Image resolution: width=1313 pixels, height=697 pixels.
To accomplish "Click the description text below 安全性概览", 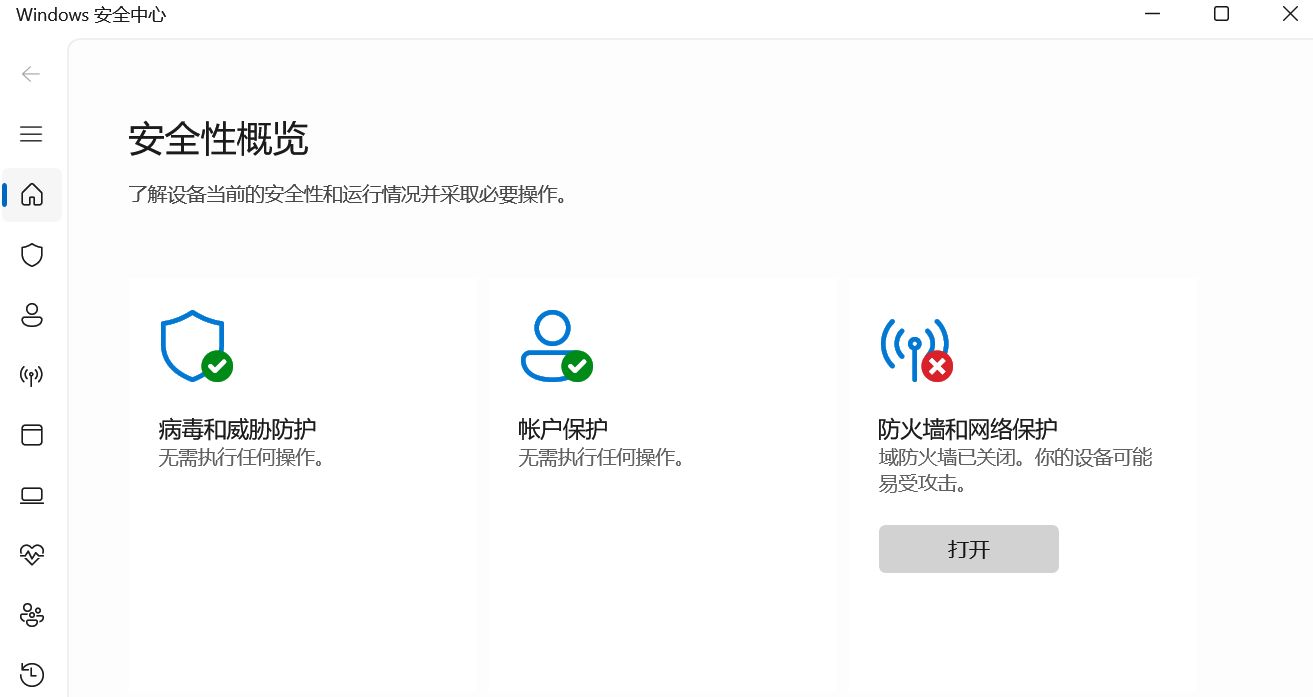I will 349,194.
